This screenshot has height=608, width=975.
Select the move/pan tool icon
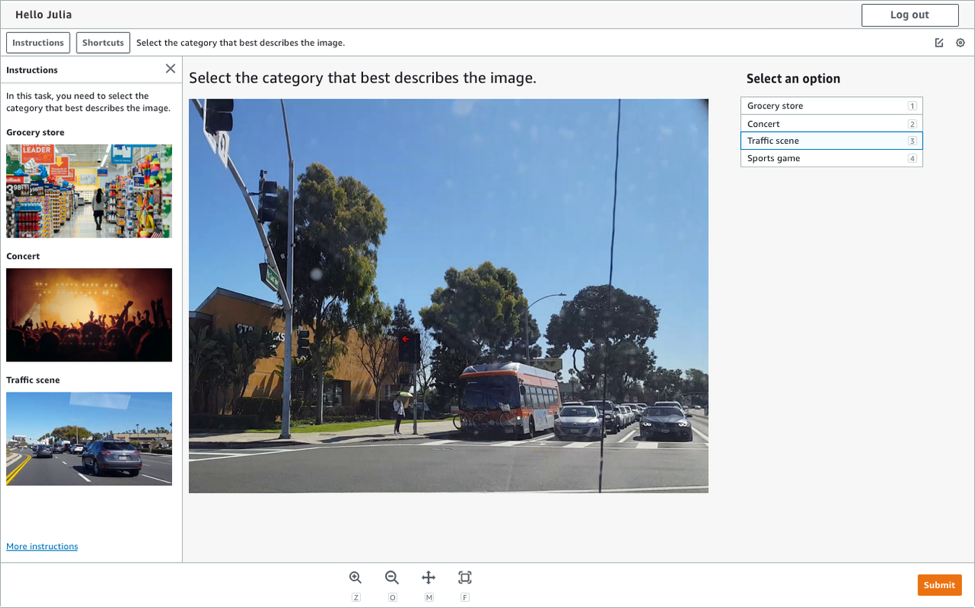[x=428, y=578]
